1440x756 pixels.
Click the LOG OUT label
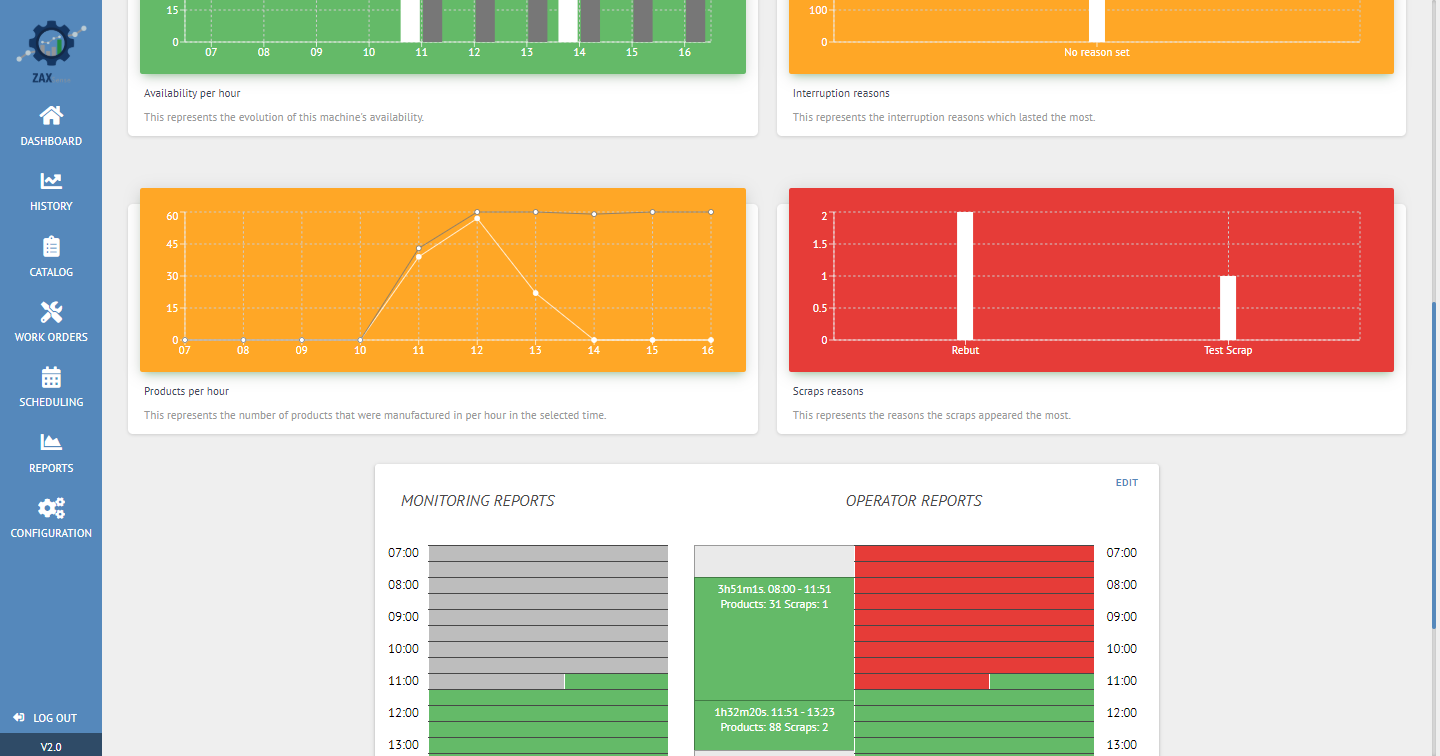[x=55, y=718]
